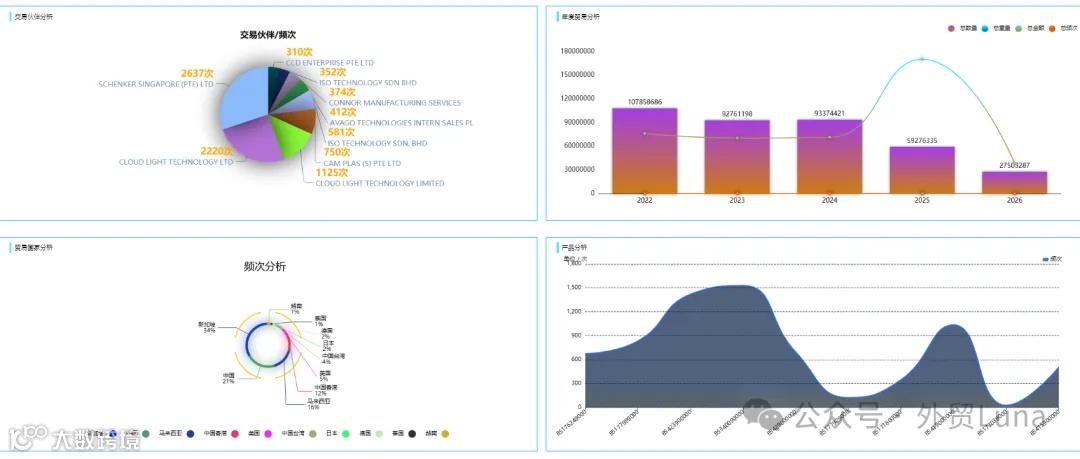This screenshot has width=1080, height=459.
Task: Click the 1,500 y-axis value in product chart
Action: tap(573, 288)
